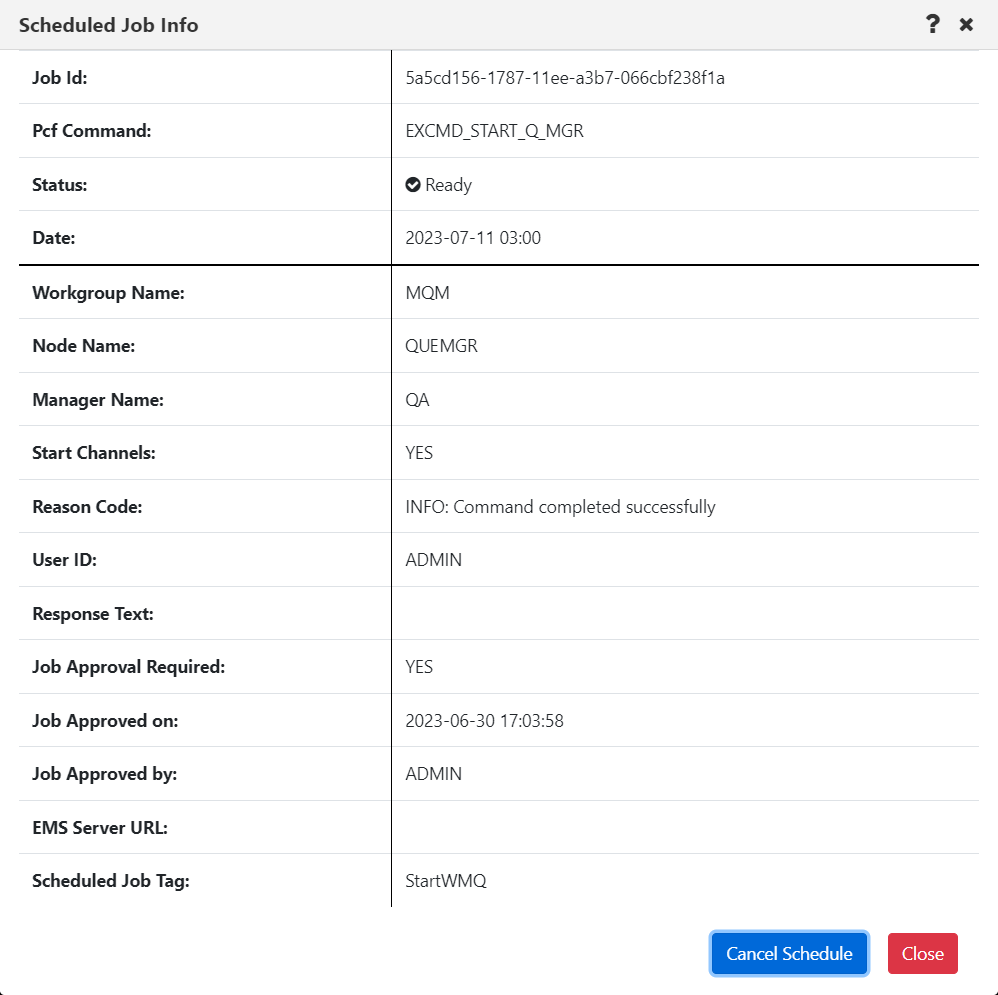This screenshot has height=995, width=998.
Task: Select the date 2023-07-11 03:00
Action: point(473,238)
